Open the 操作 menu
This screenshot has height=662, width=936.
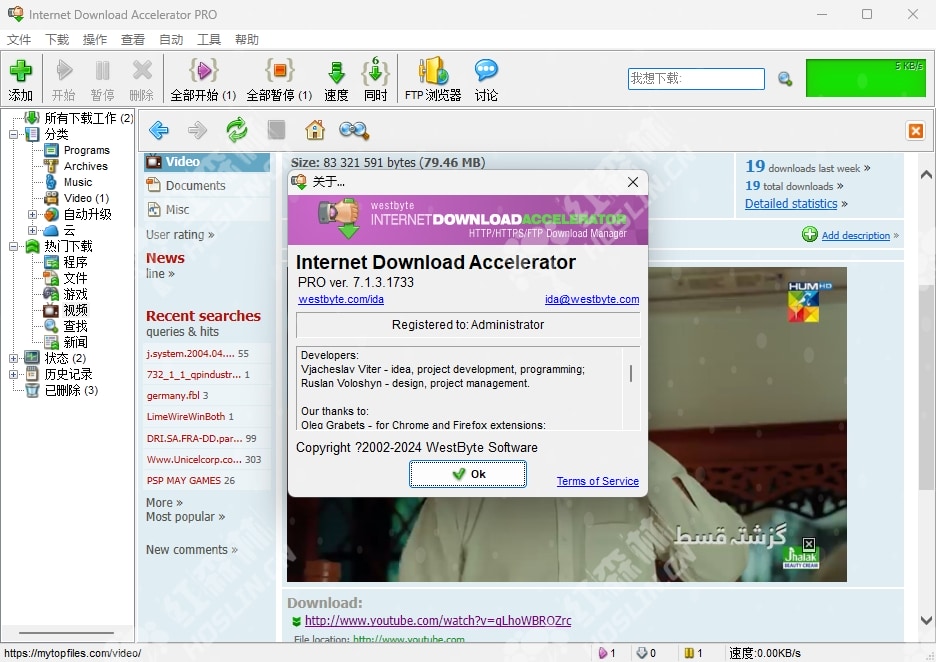click(x=95, y=39)
